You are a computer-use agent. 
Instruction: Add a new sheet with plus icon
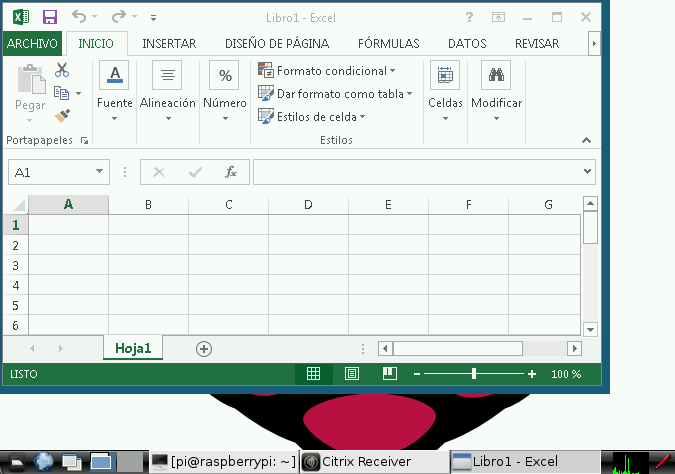204,348
